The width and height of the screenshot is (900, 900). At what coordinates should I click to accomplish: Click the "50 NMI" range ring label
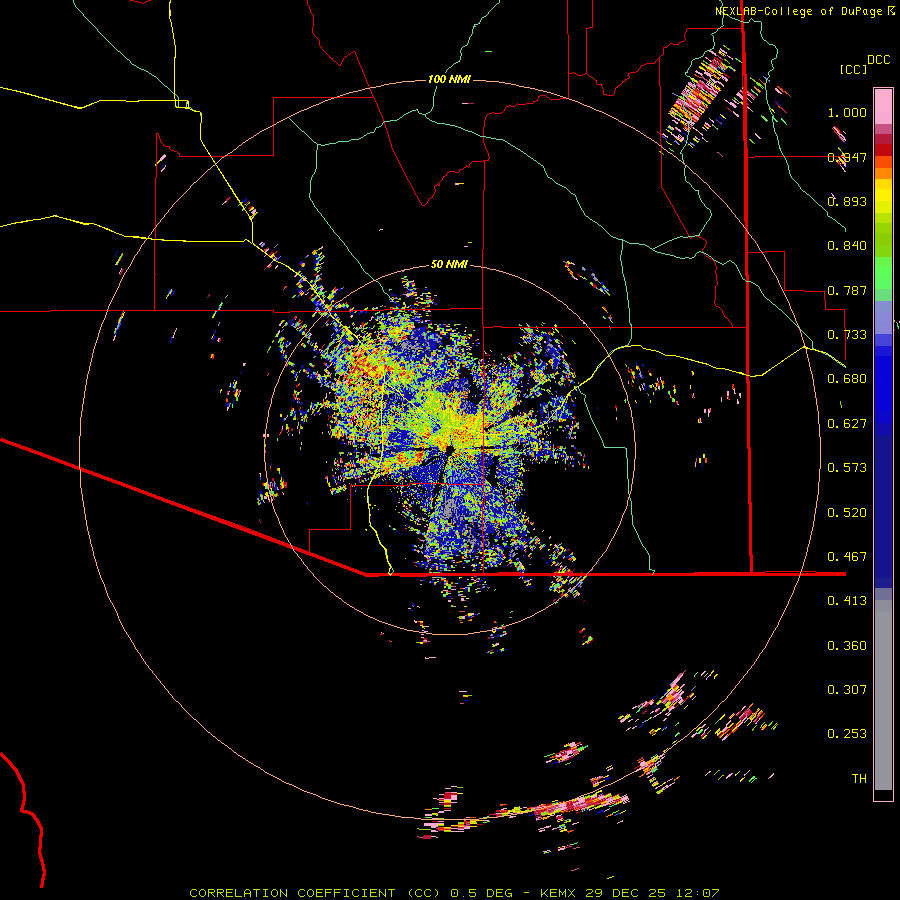click(449, 264)
